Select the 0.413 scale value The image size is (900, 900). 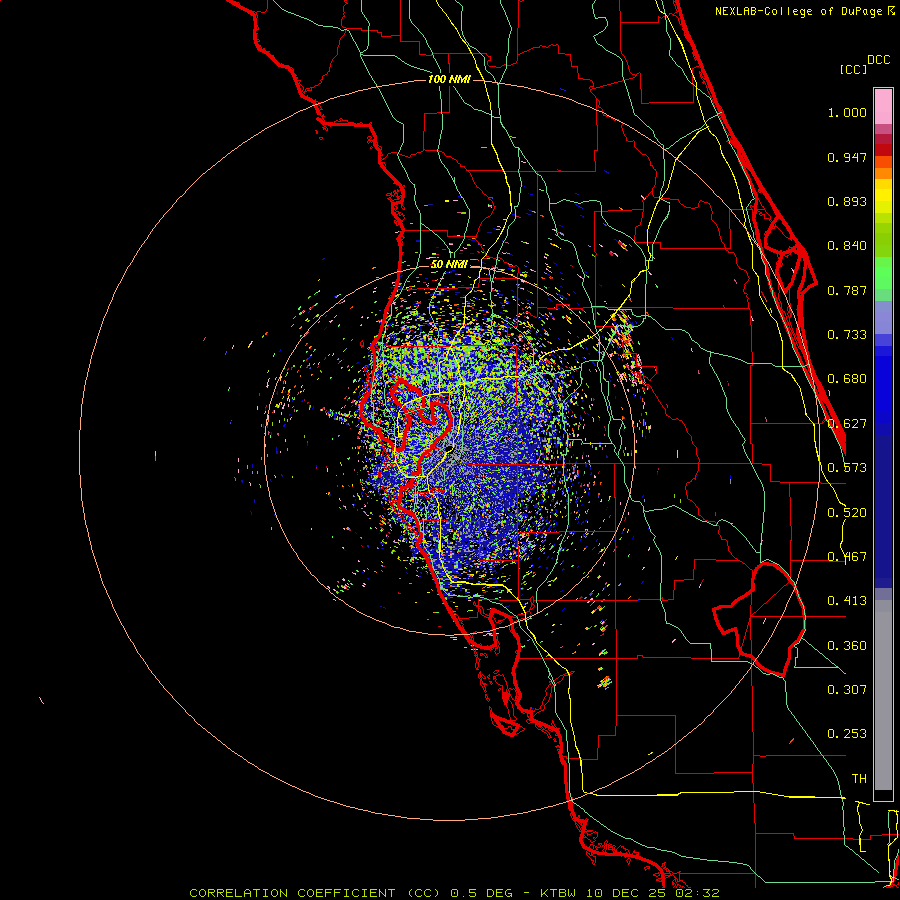[847, 601]
